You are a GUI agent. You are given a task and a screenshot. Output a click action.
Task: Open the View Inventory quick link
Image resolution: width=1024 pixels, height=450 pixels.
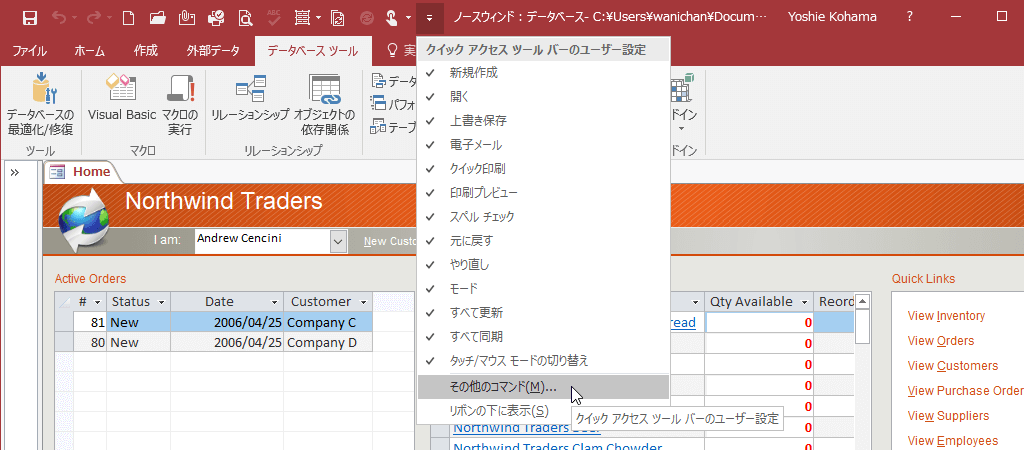(946, 316)
